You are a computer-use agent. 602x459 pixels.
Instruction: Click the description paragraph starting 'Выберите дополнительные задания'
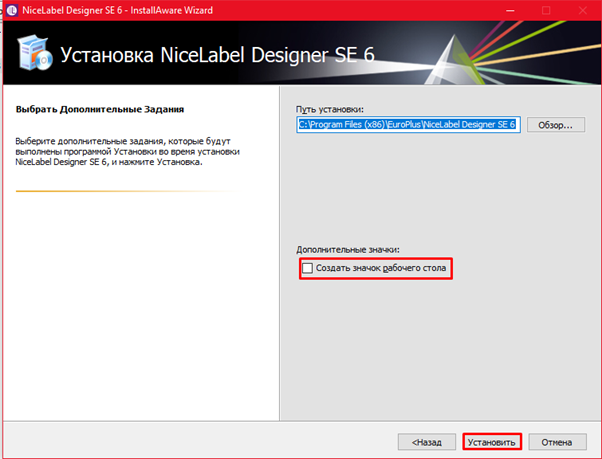point(127,152)
